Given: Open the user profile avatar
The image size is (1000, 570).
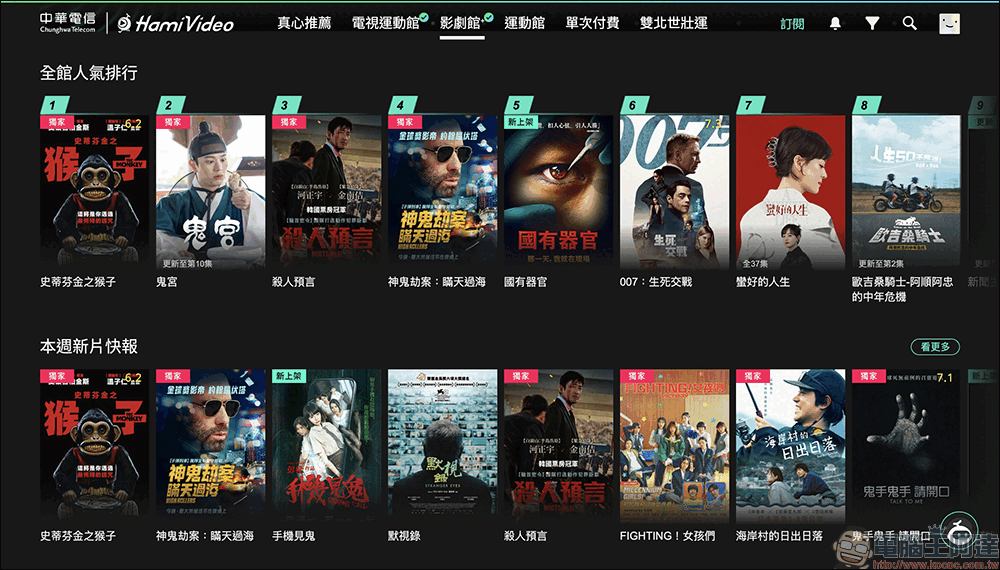Looking at the screenshot, I should point(950,24).
